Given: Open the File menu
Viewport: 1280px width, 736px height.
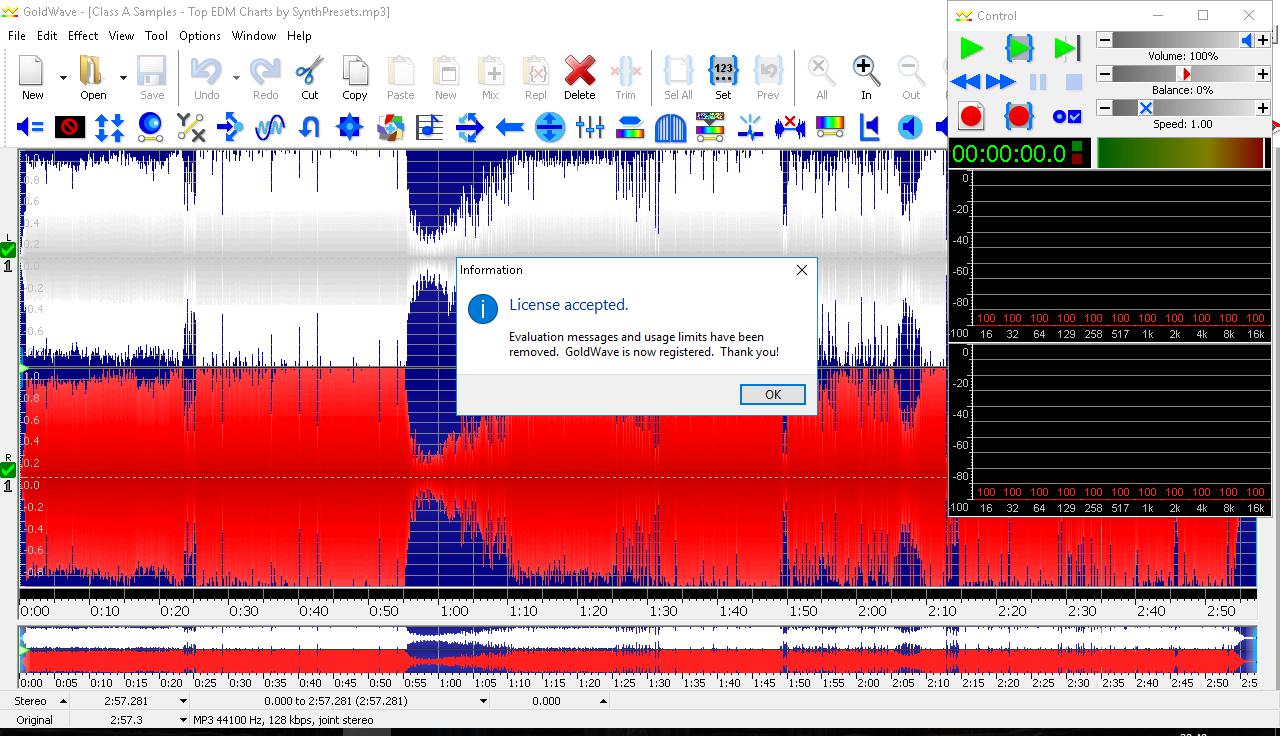Looking at the screenshot, I should (x=17, y=35).
